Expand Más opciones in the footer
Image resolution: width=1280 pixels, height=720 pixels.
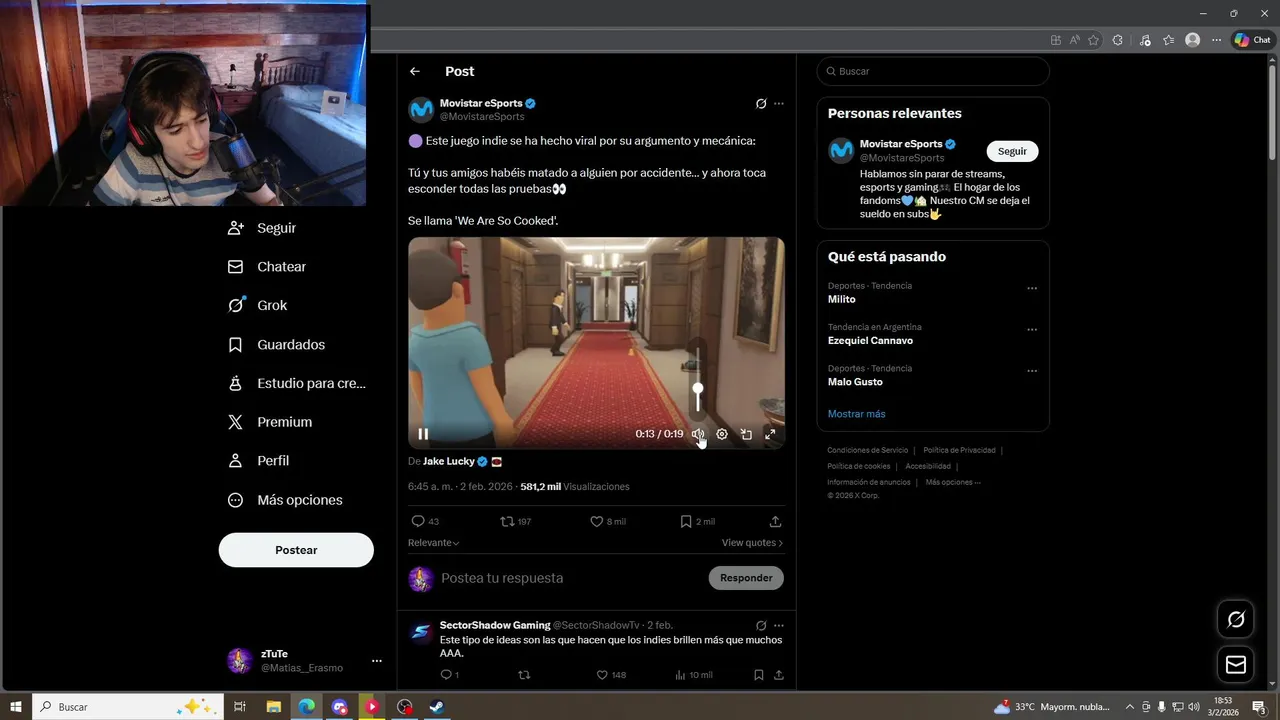[953, 482]
